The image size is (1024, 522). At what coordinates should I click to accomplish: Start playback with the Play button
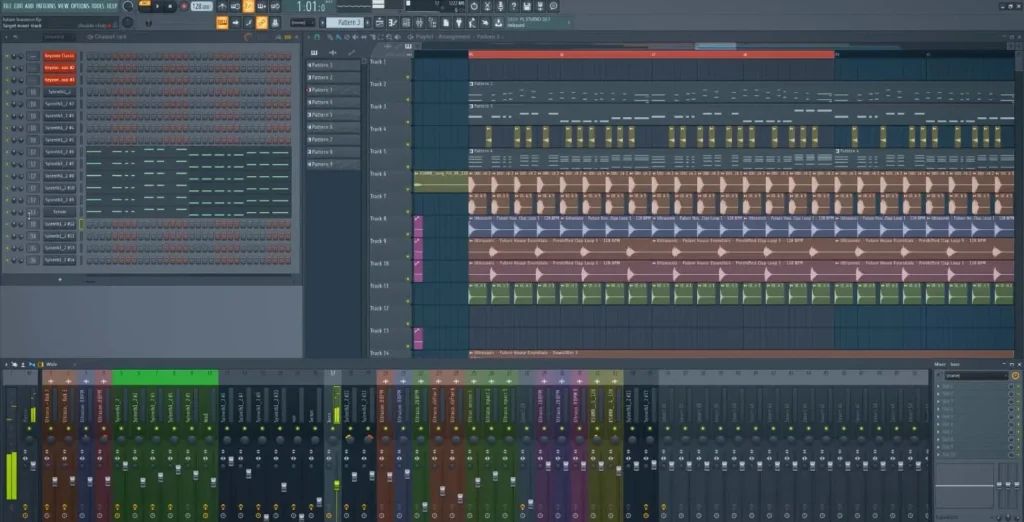pyautogui.click(x=157, y=6)
